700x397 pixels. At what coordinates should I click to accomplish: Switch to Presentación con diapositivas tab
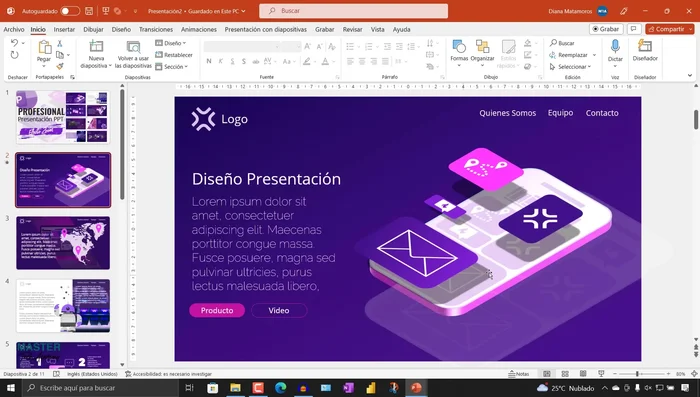coord(266,29)
